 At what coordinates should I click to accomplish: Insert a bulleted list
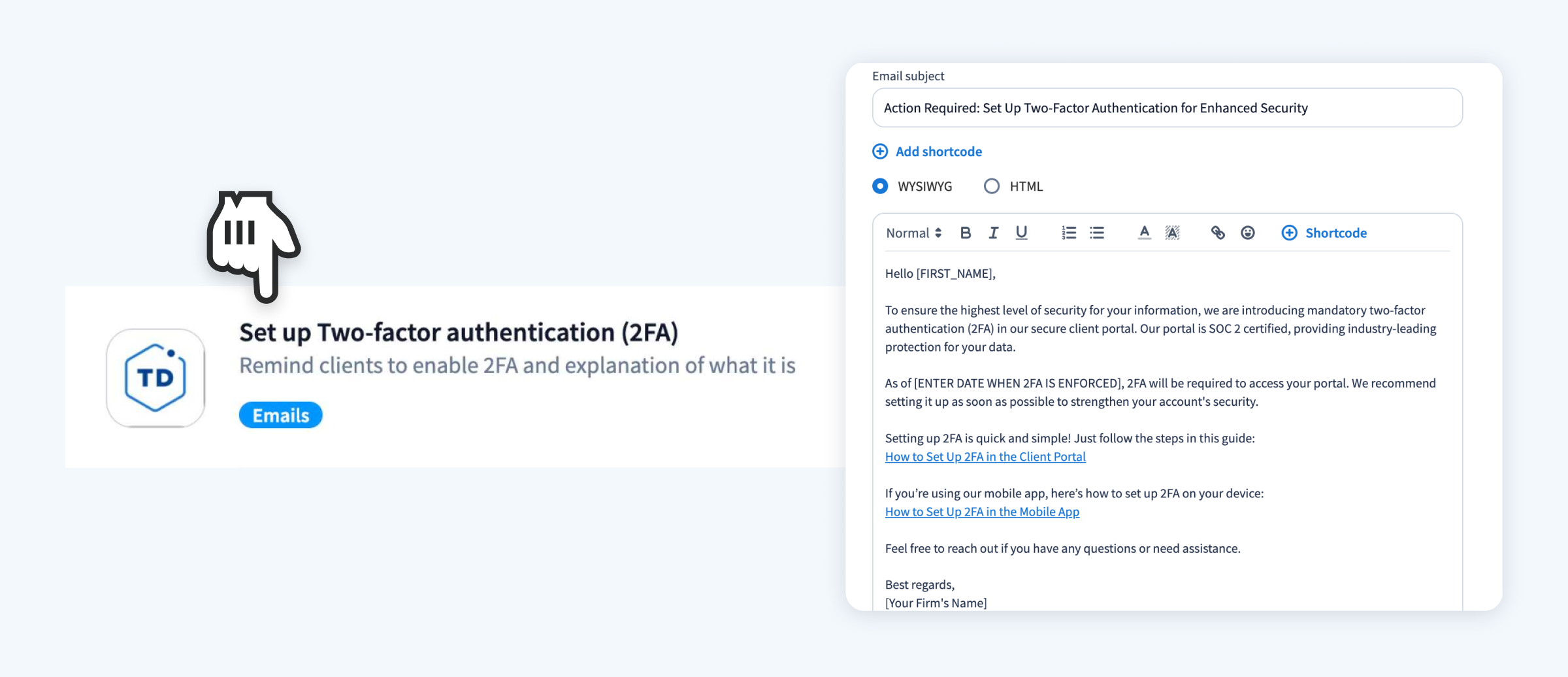[x=1097, y=233]
